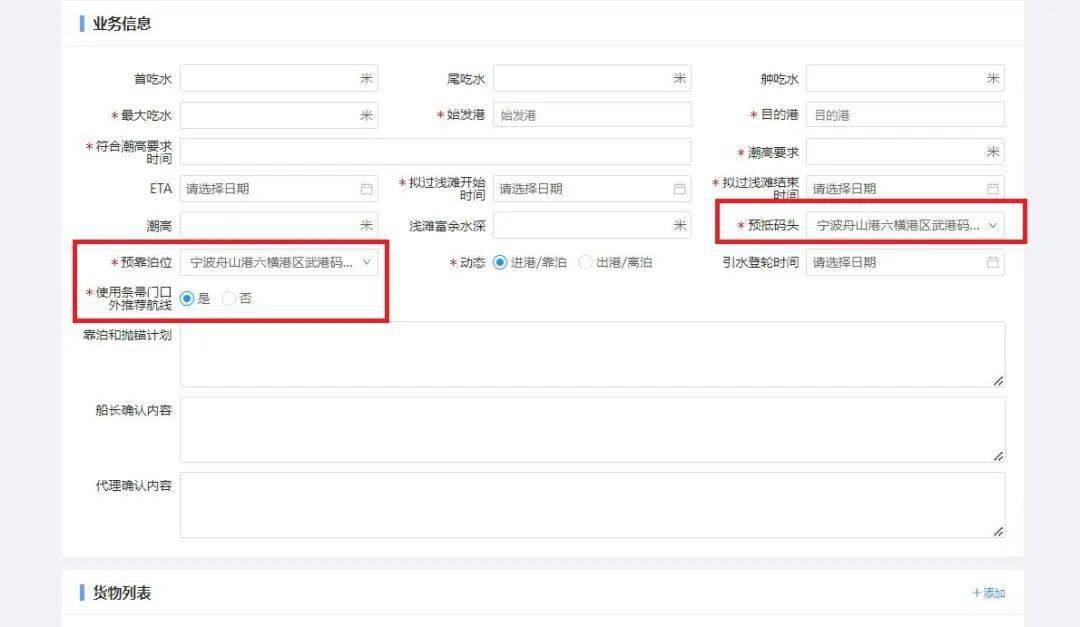Select the 进港/靠泊 radio button

pos(499,263)
